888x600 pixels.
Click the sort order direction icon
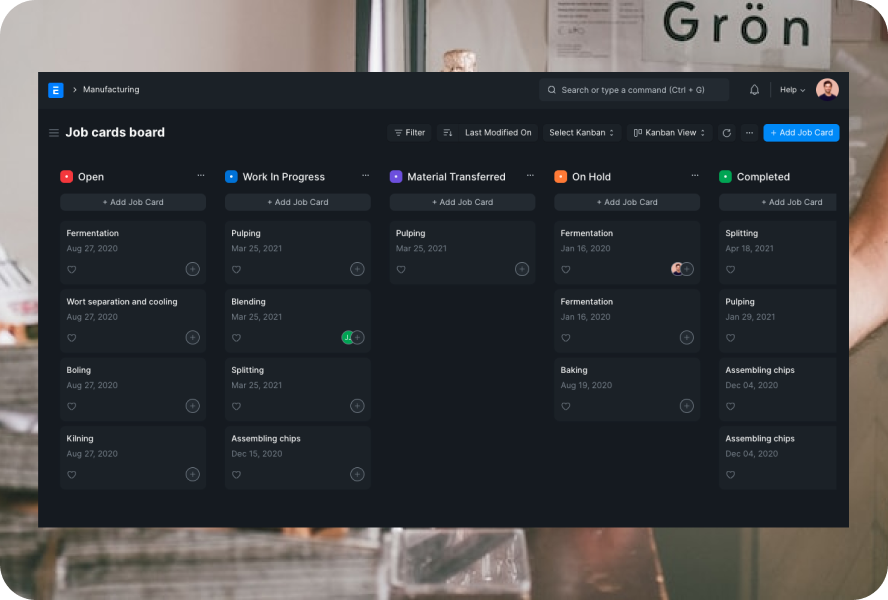[x=447, y=133]
